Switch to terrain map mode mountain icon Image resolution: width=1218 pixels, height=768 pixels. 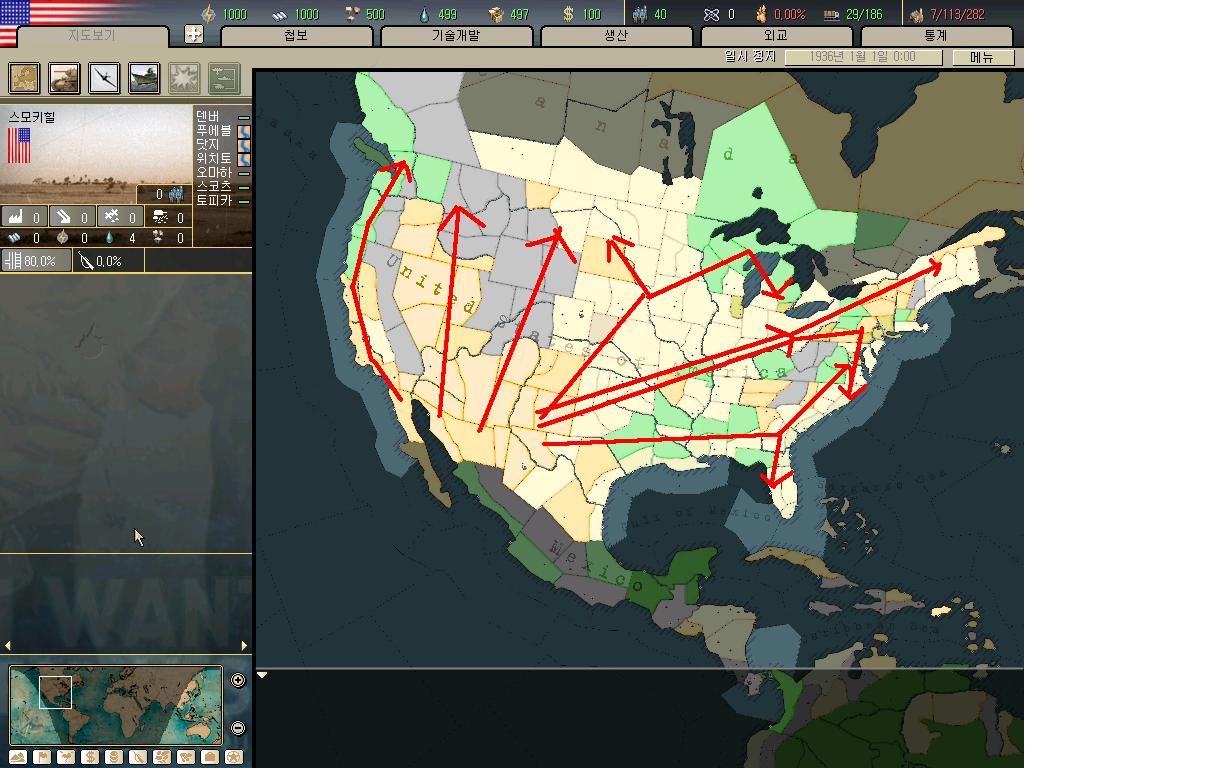pyautogui.click(x=18, y=757)
